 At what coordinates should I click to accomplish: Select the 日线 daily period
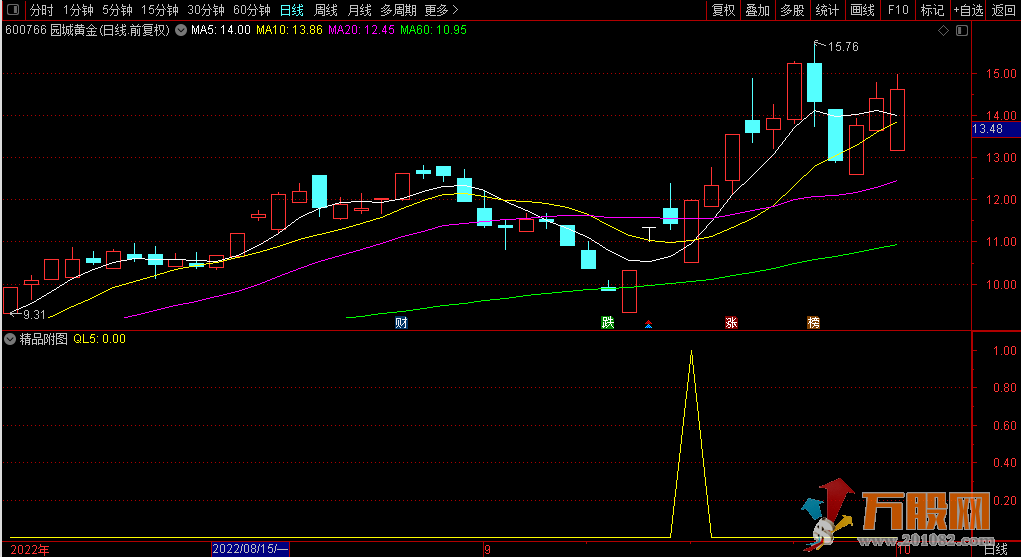click(292, 10)
